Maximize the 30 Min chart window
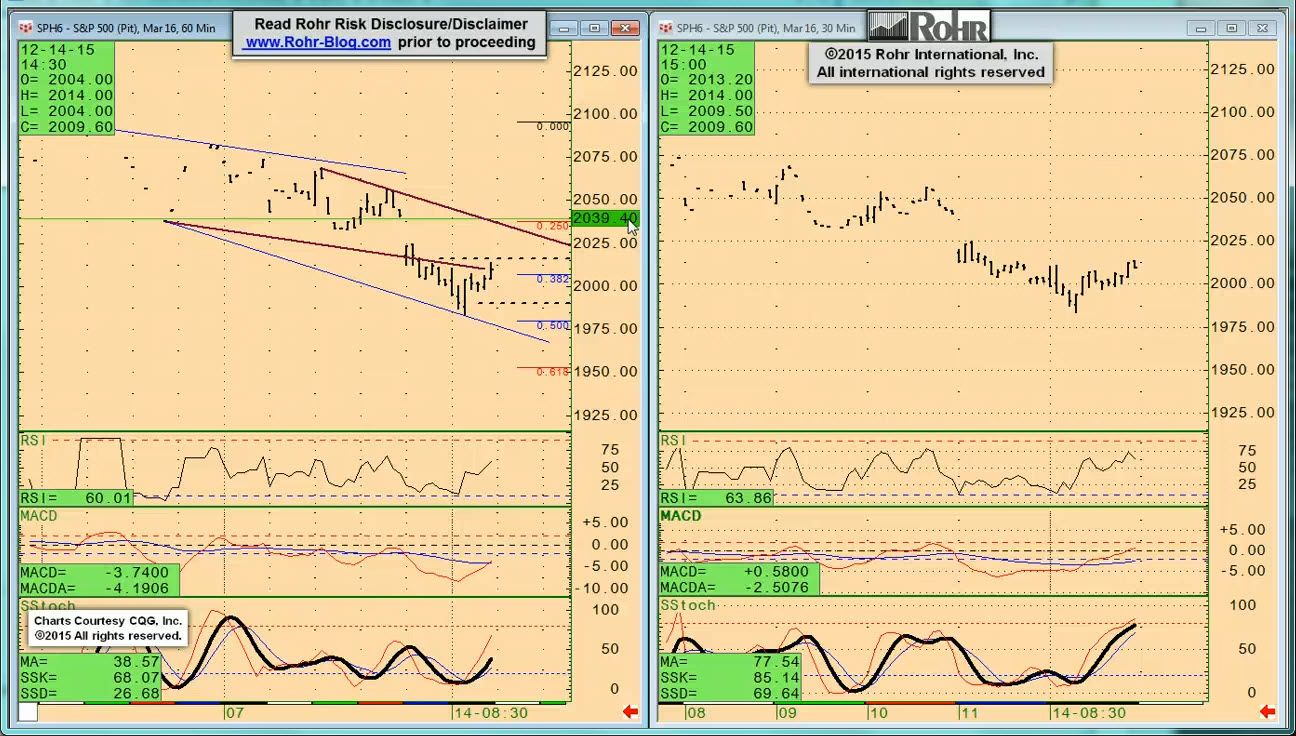 click(x=1232, y=28)
